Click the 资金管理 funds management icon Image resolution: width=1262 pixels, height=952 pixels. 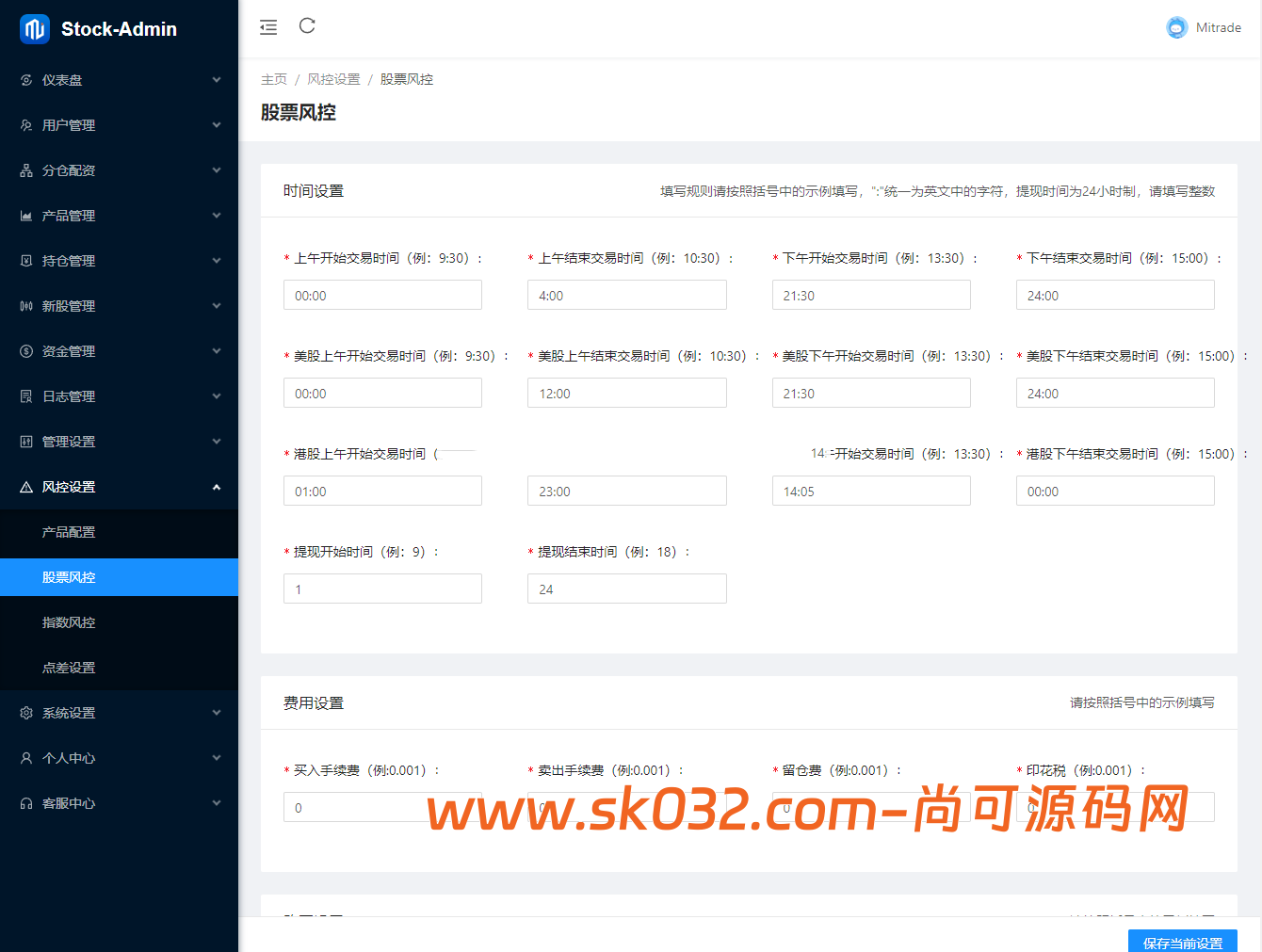click(26, 350)
